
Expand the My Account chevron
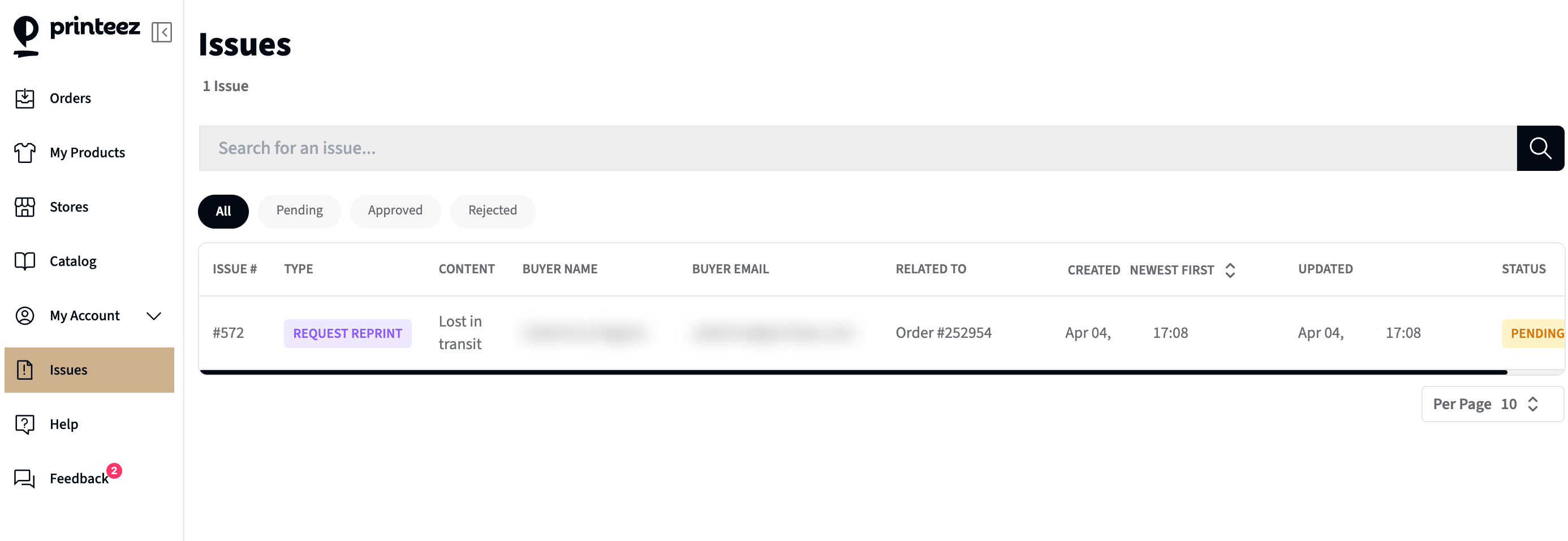154,316
